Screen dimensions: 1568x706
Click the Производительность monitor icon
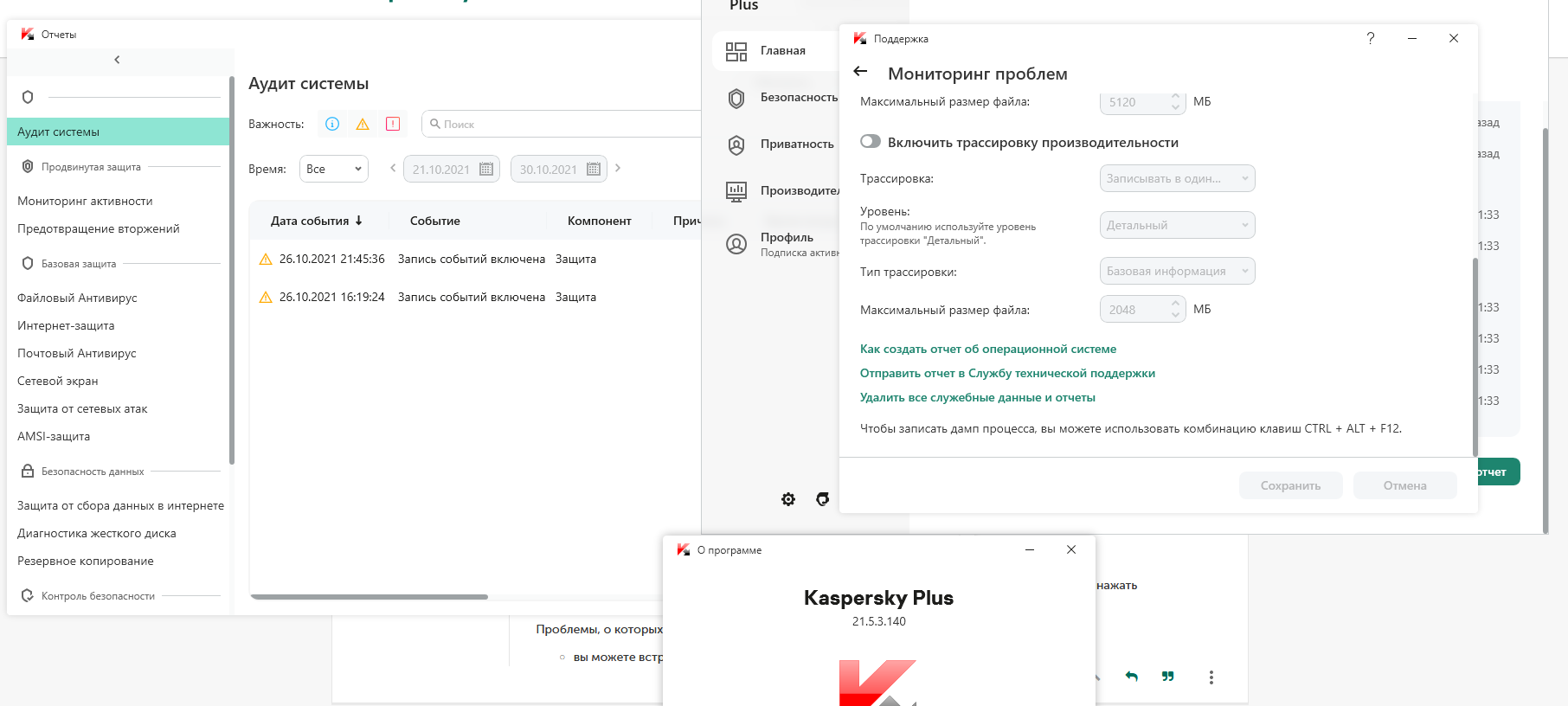(x=736, y=191)
